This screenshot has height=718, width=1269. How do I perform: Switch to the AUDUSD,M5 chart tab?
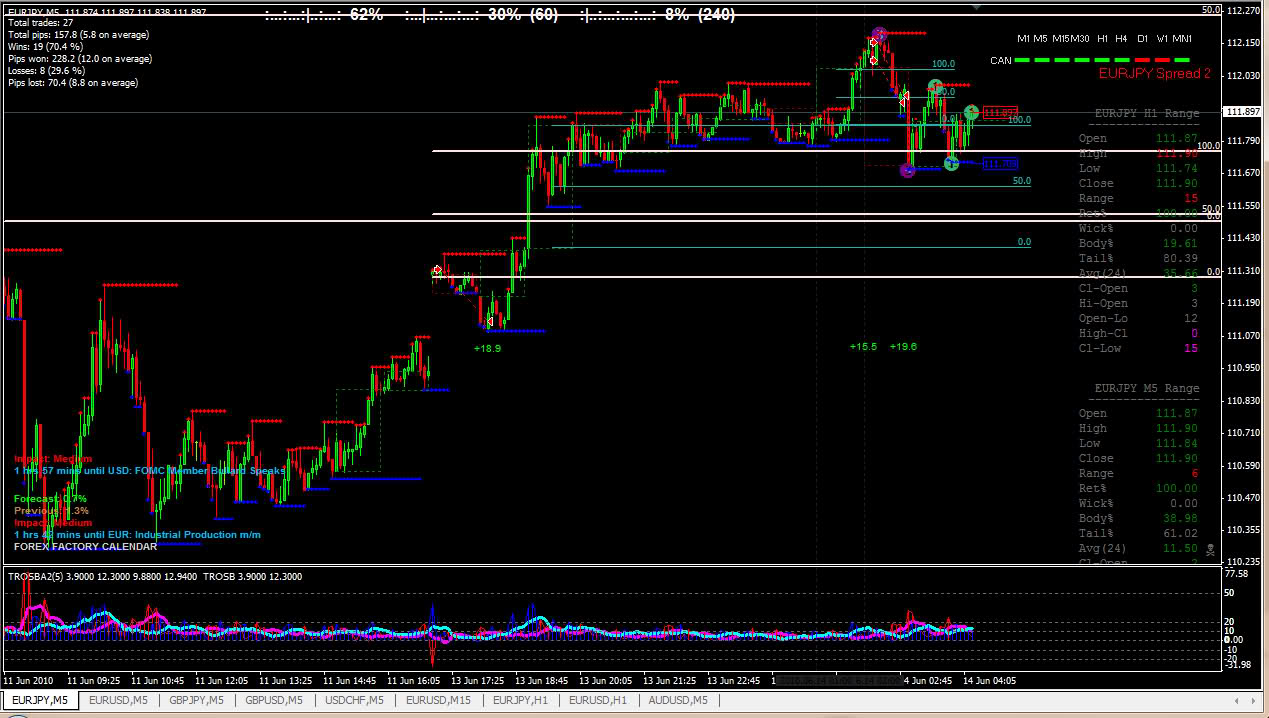[x=677, y=700]
